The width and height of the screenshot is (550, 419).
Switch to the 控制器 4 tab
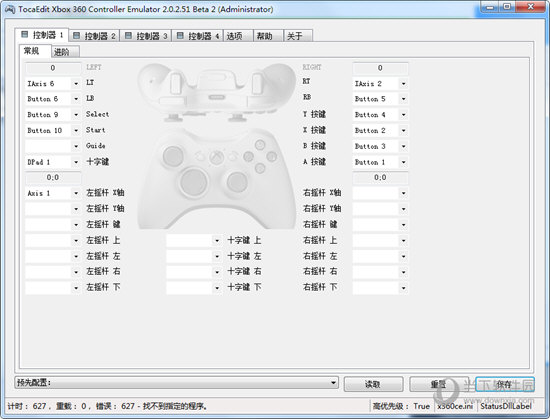pos(197,36)
